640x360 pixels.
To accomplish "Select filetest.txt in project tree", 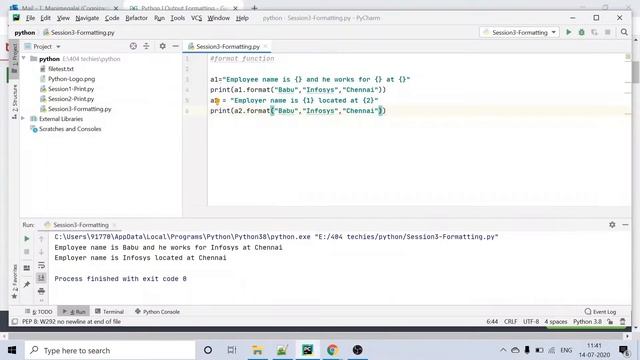I will (61, 69).
